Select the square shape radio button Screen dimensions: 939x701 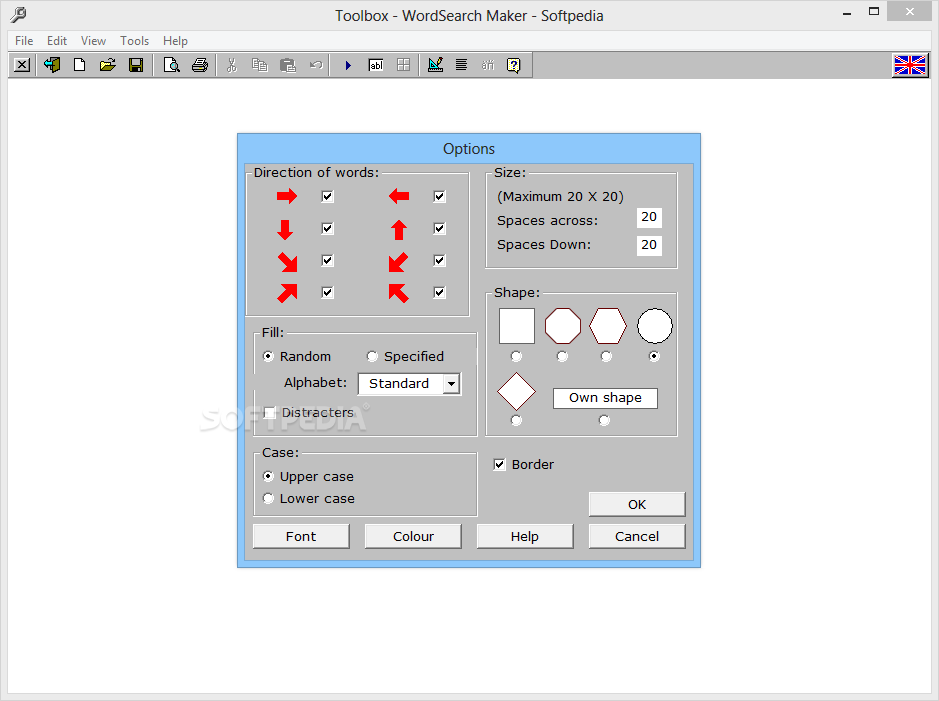click(x=516, y=356)
